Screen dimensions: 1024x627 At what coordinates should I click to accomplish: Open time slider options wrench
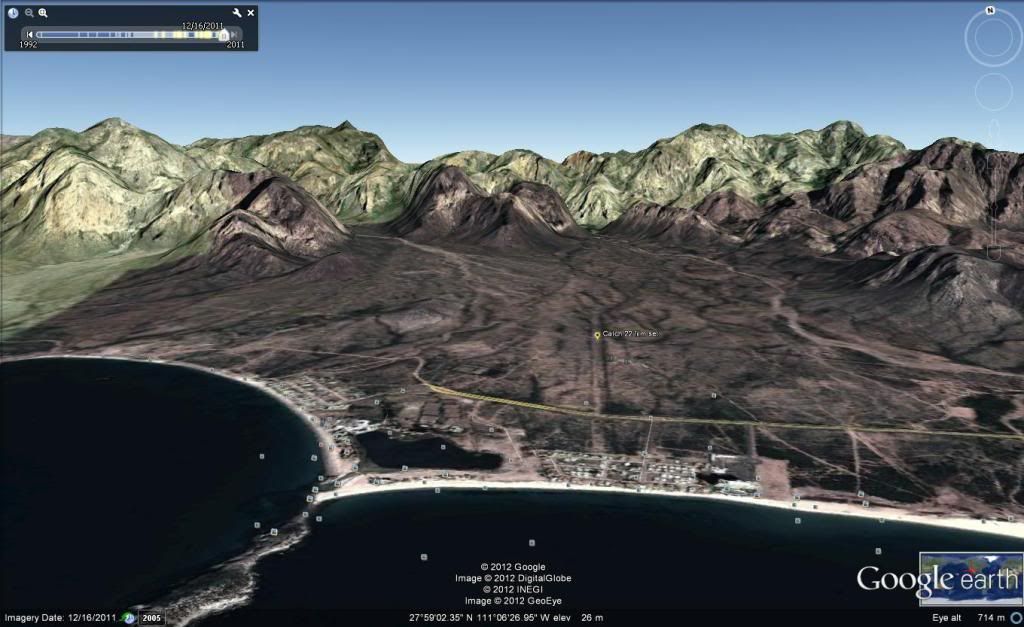237,13
